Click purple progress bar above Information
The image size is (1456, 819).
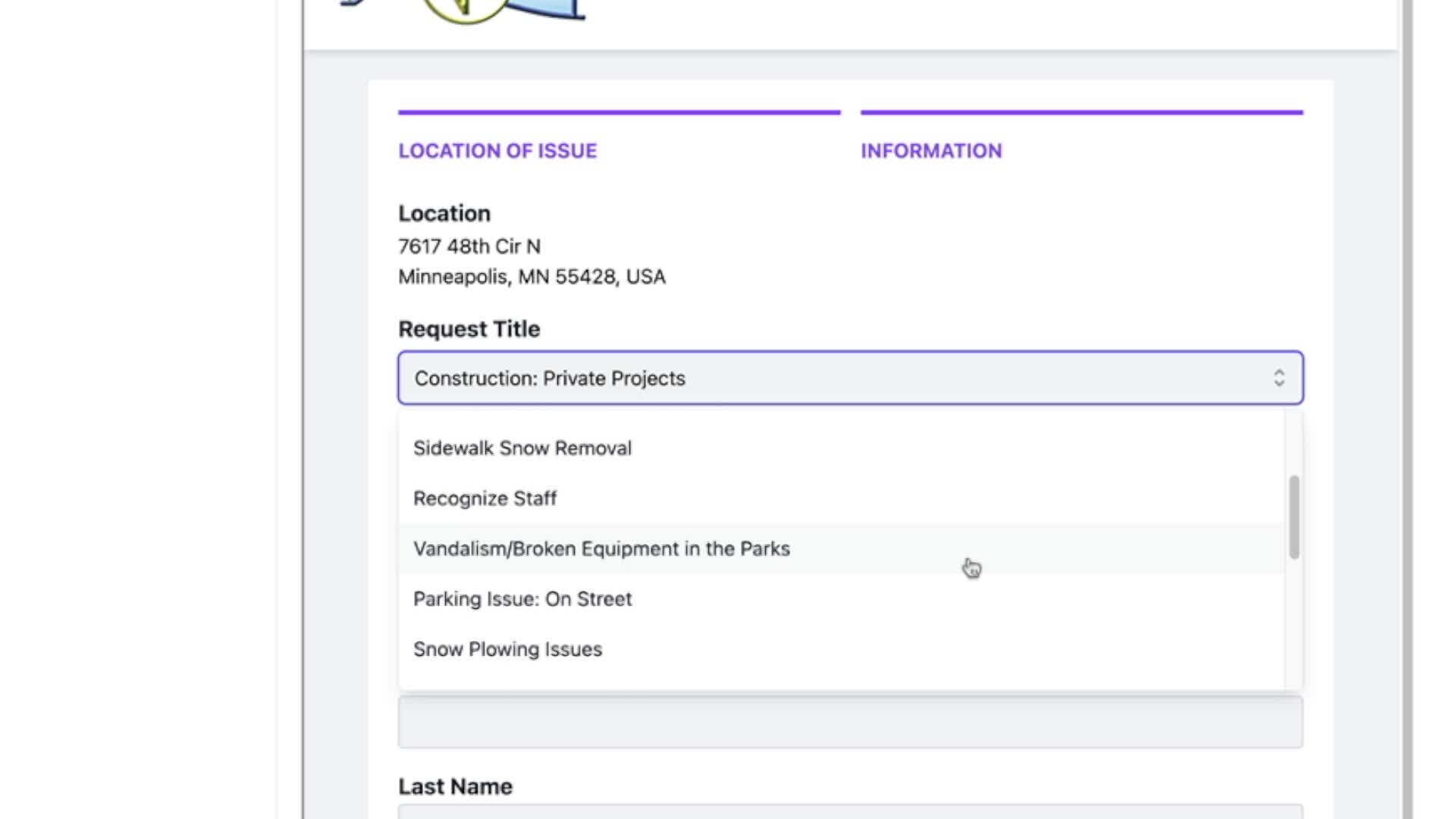pos(1081,112)
